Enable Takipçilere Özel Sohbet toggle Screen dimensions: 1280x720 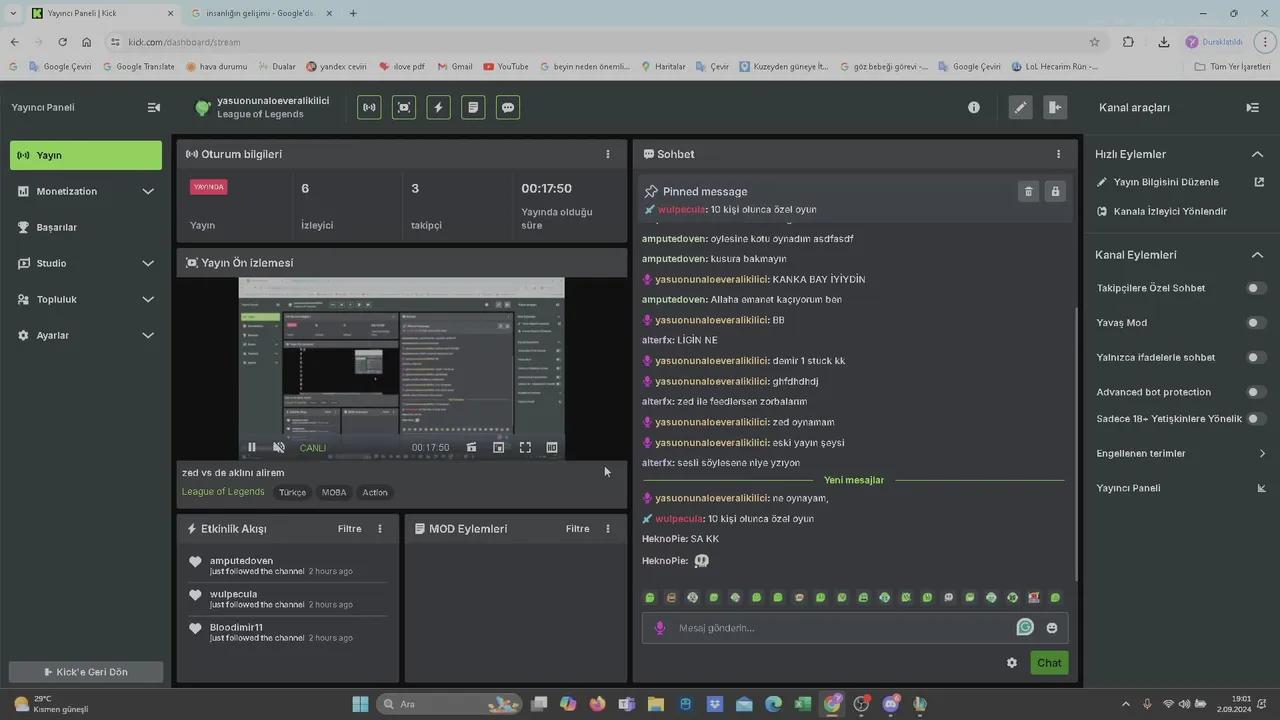tap(1255, 288)
